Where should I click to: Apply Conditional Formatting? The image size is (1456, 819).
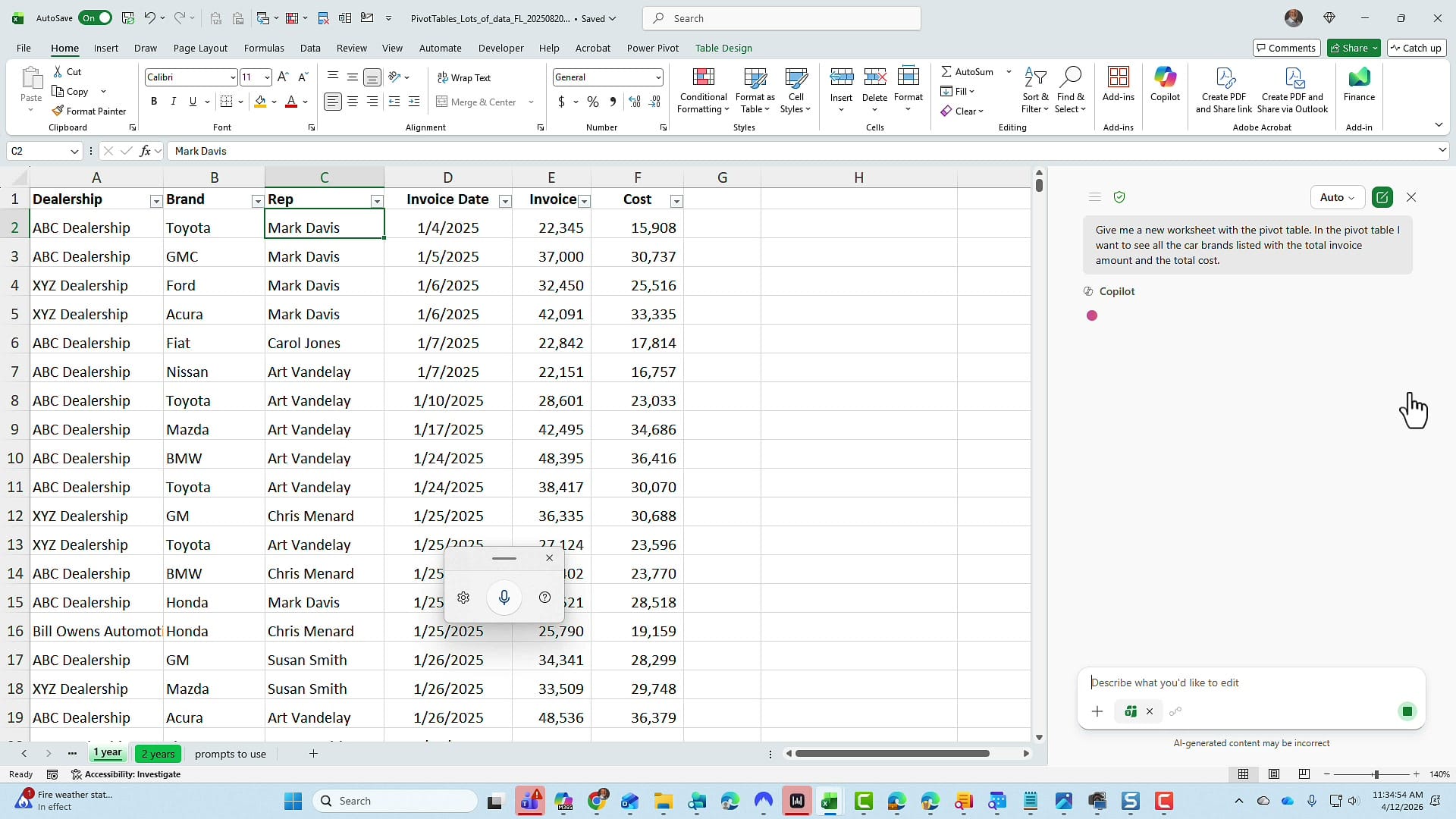702,89
